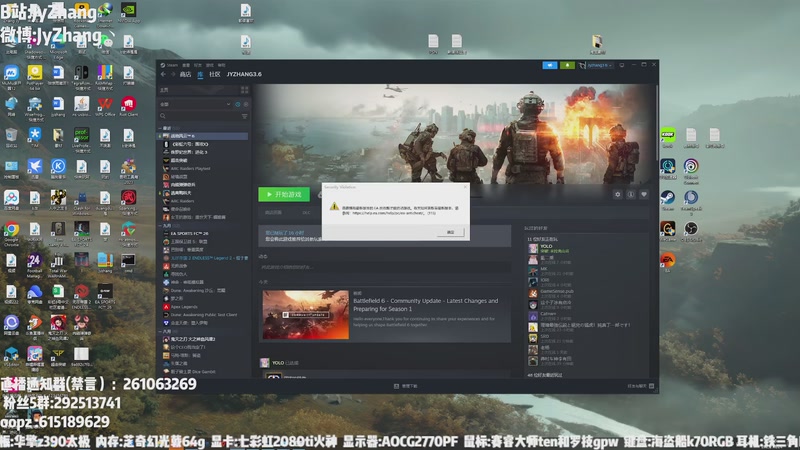Image resolution: width=800 pixels, height=450 pixels.
Task: Open the JYZHANG3.6 profile tab
Action: point(244,74)
